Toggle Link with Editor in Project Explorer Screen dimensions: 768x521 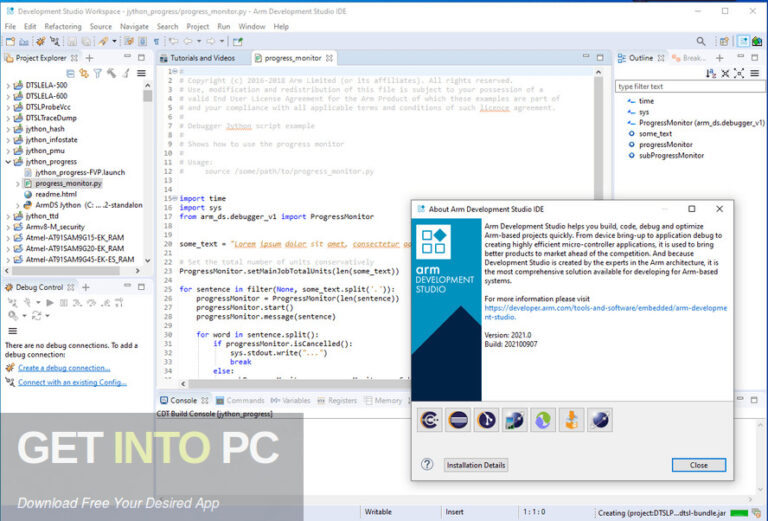(x=84, y=73)
